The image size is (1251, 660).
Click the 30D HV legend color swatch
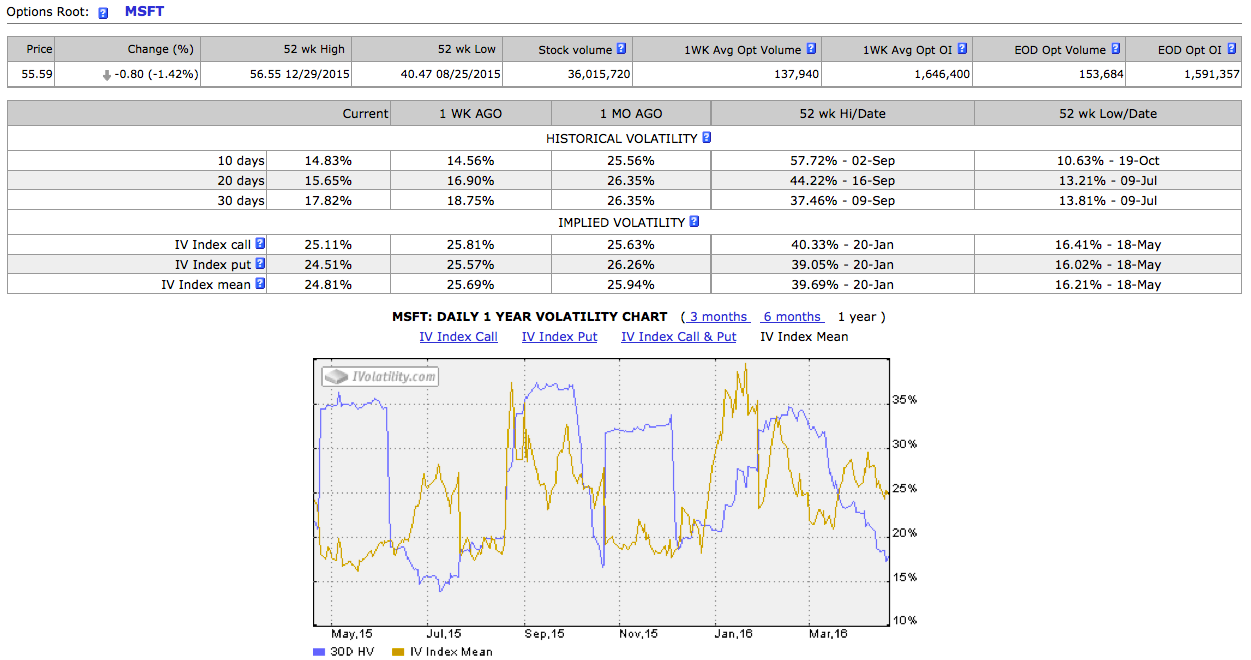320,651
